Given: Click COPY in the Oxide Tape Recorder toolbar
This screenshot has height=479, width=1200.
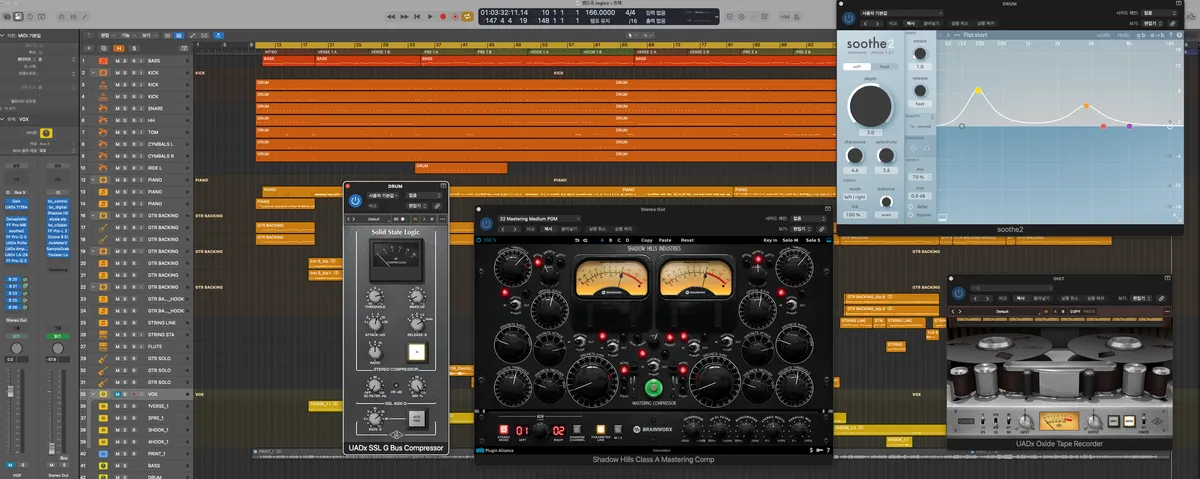Looking at the screenshot, I should tap(1075, 311).
